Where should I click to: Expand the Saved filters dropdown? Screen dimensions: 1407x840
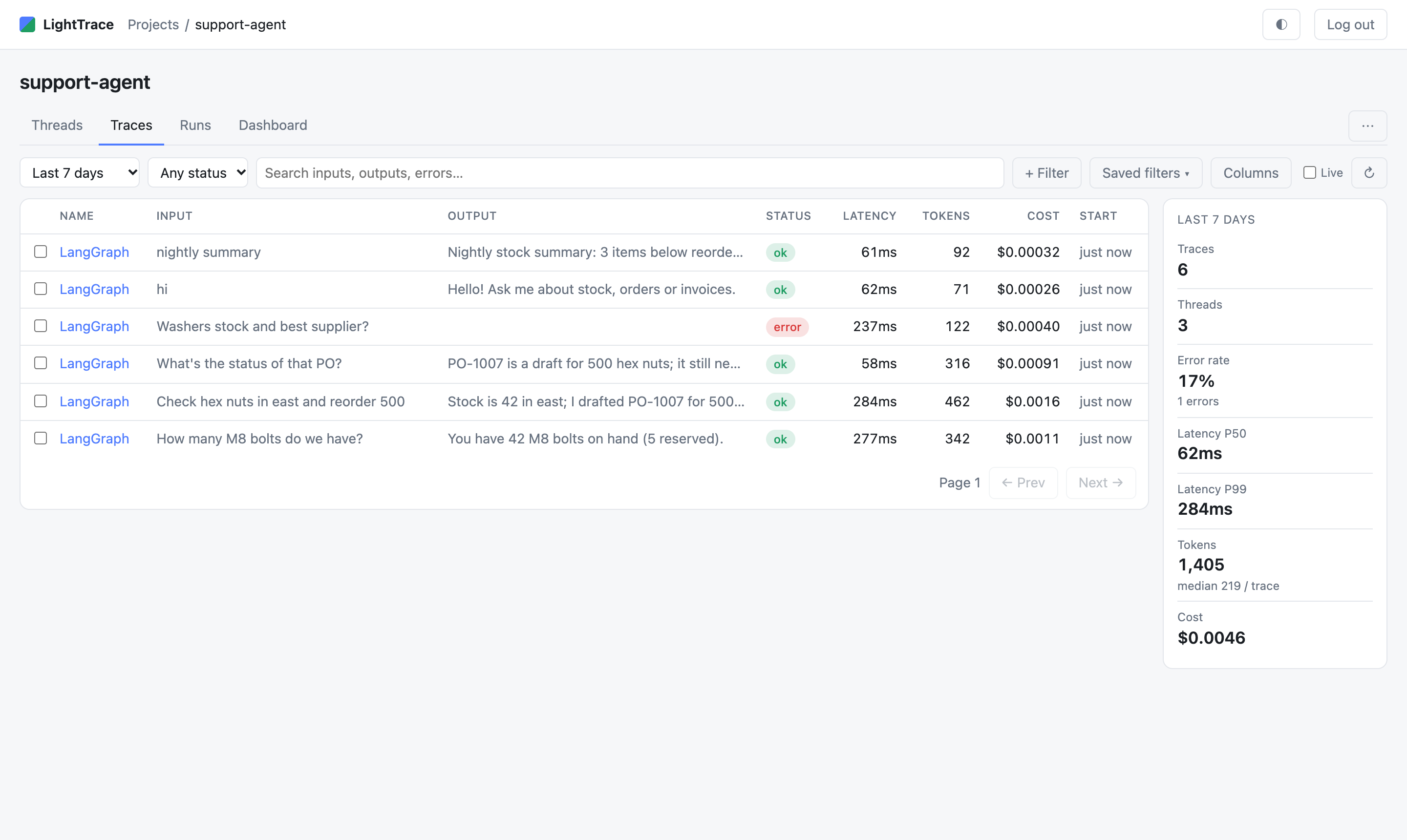pos(1146,173)
